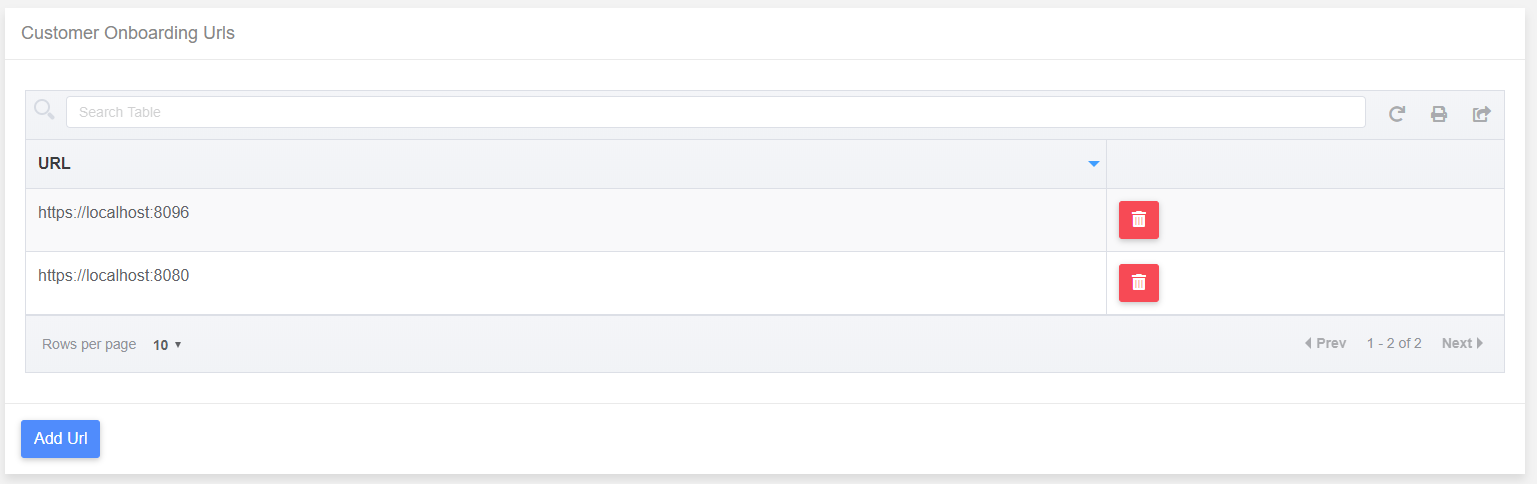
Task: Click the magnifier search icon
Action: point(44,110)
